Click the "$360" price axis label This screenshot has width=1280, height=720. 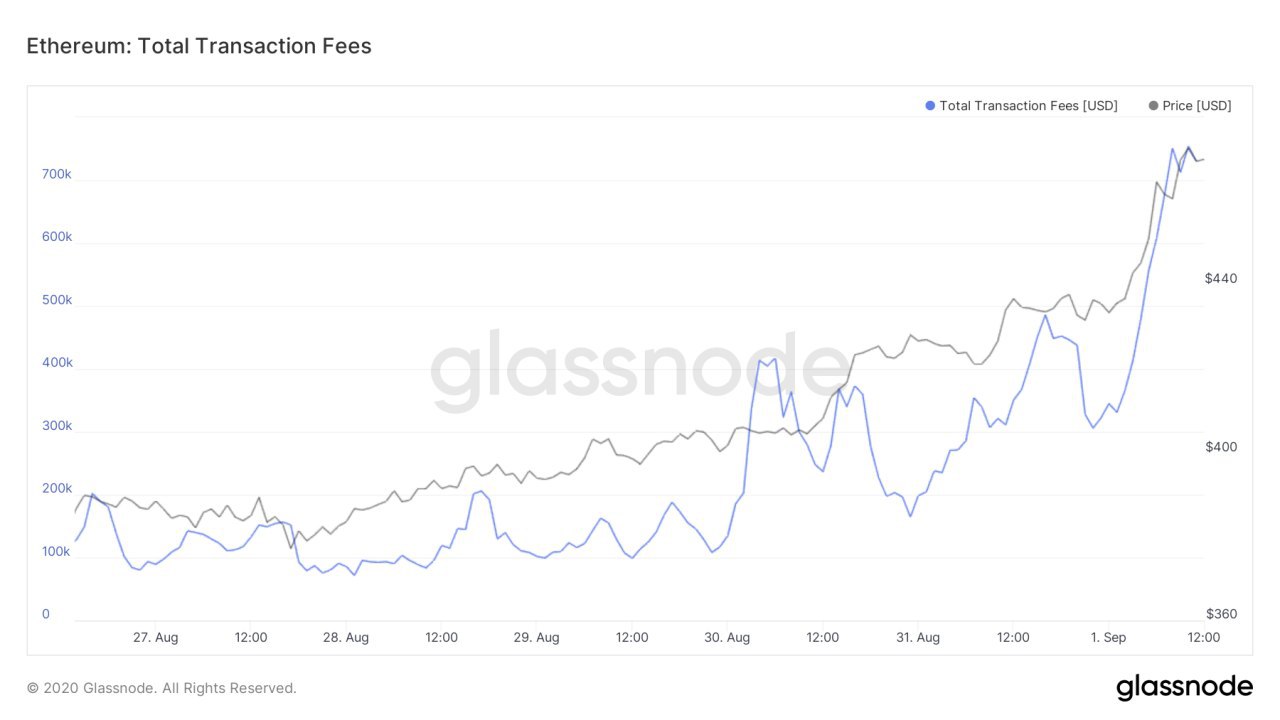point(1221,614)
